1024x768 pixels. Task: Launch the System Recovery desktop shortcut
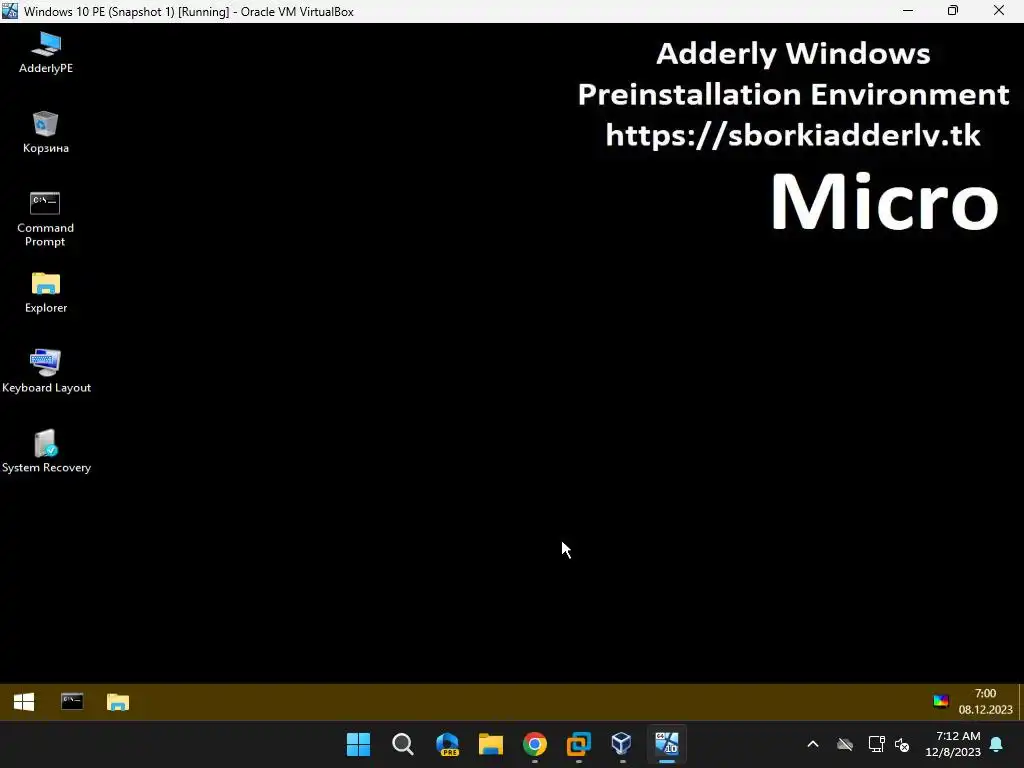click(46, 451)
